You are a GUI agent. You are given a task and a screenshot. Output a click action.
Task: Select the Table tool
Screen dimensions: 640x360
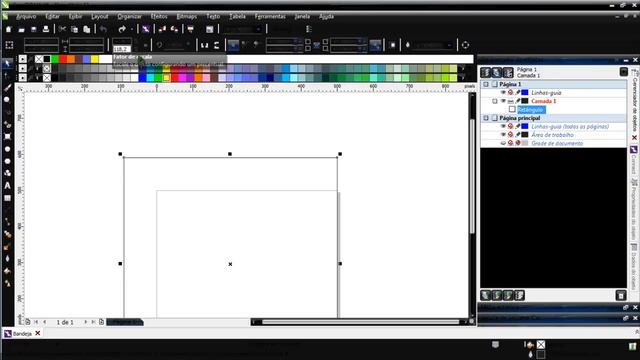tap(7, 198)
